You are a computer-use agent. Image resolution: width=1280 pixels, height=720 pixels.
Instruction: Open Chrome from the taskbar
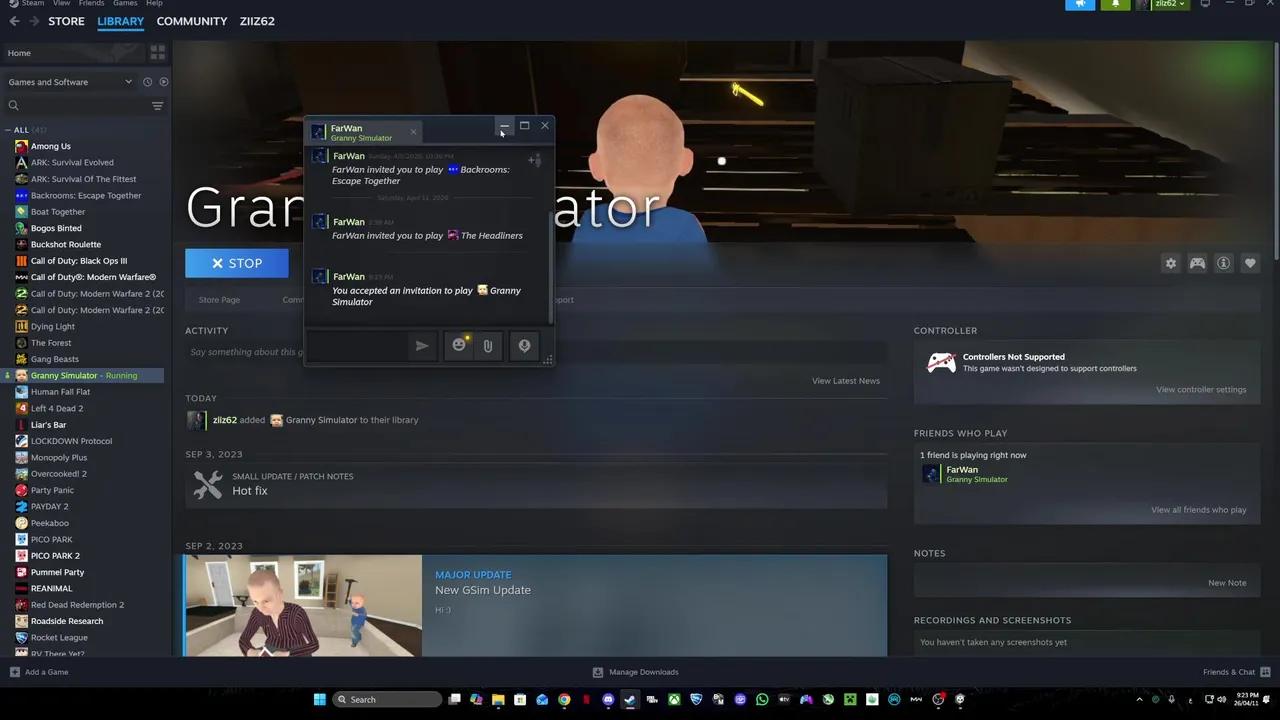pyautogui.click(x=564, y=699)
